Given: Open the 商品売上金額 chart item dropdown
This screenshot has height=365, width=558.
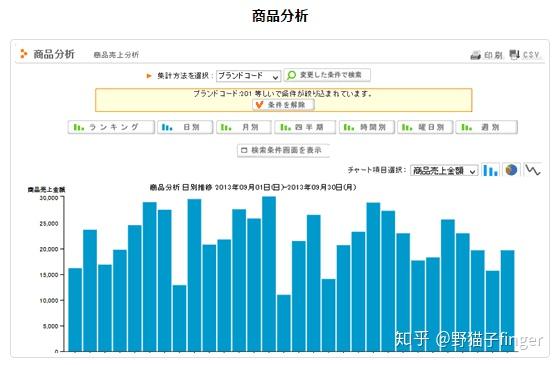Looking at the screenshot, I should 444,170.
